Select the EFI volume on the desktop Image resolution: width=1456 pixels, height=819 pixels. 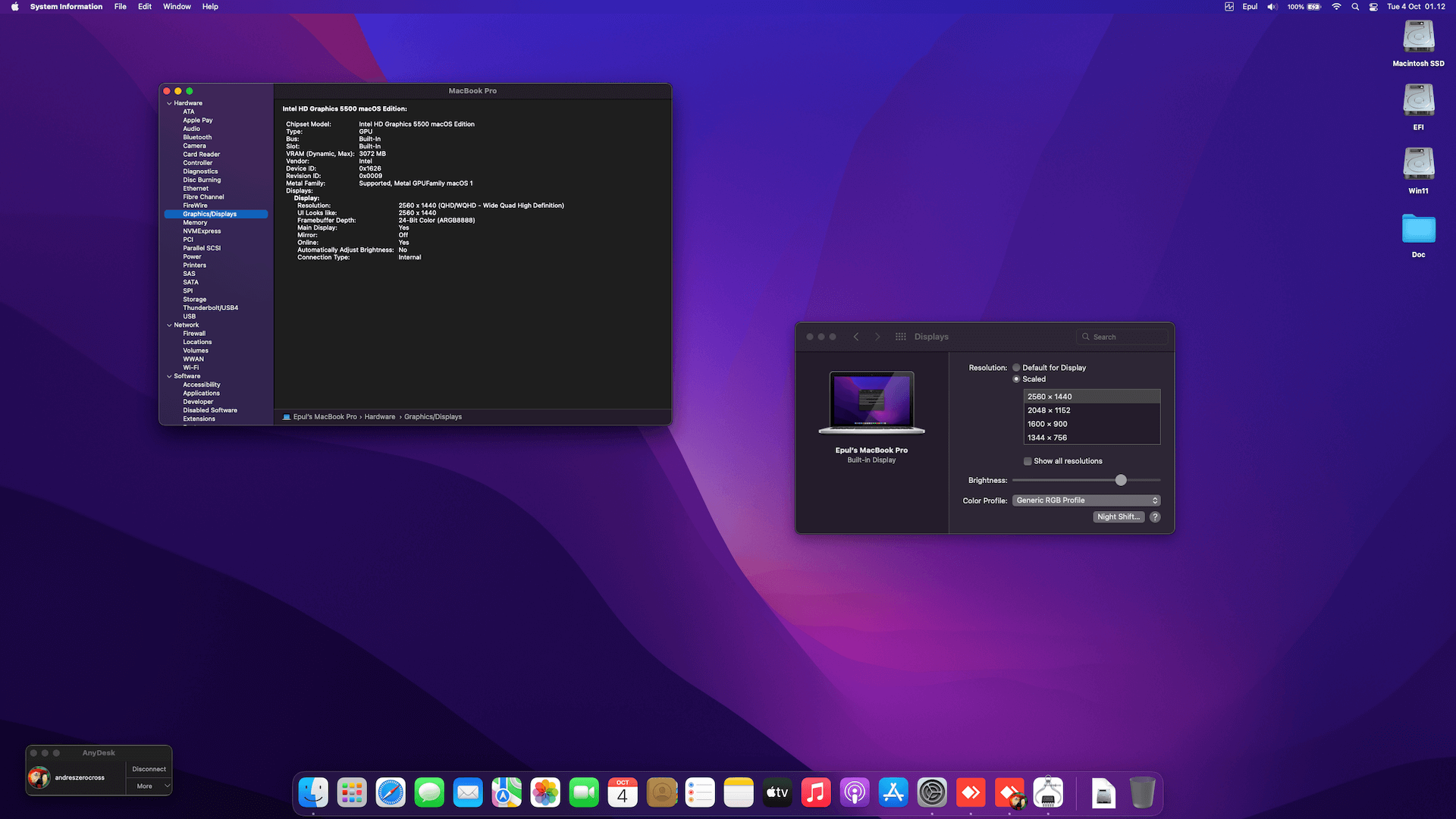point(1418,107)
